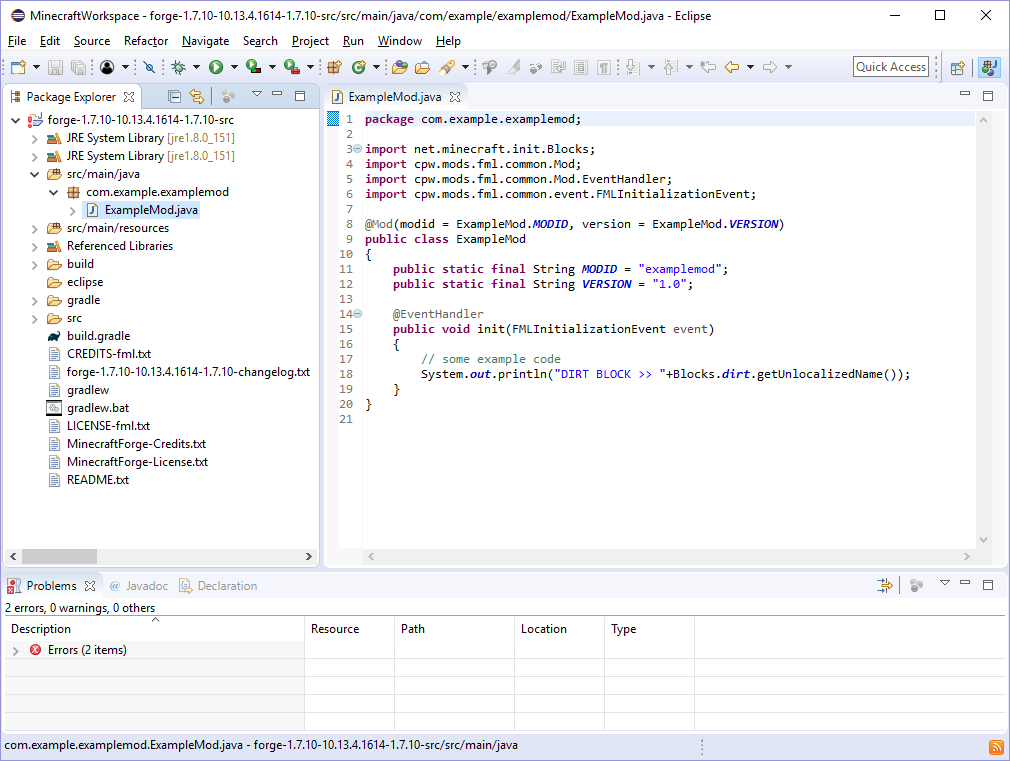Screen dimensions: 1010x761
Task: Select the Java perspective icon
Action: [x=989, y=67]
